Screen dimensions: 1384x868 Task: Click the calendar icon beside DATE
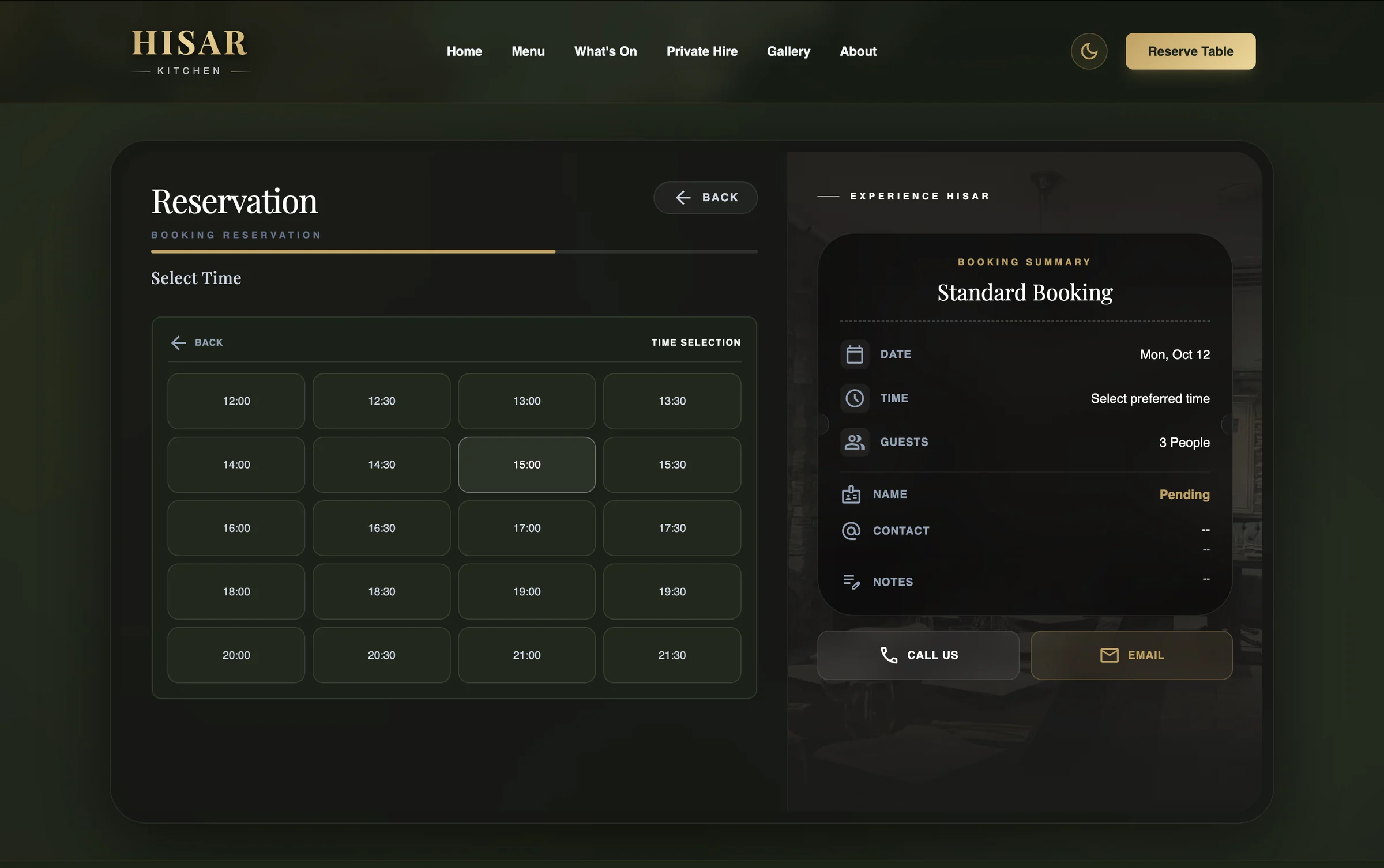(855, 354)
